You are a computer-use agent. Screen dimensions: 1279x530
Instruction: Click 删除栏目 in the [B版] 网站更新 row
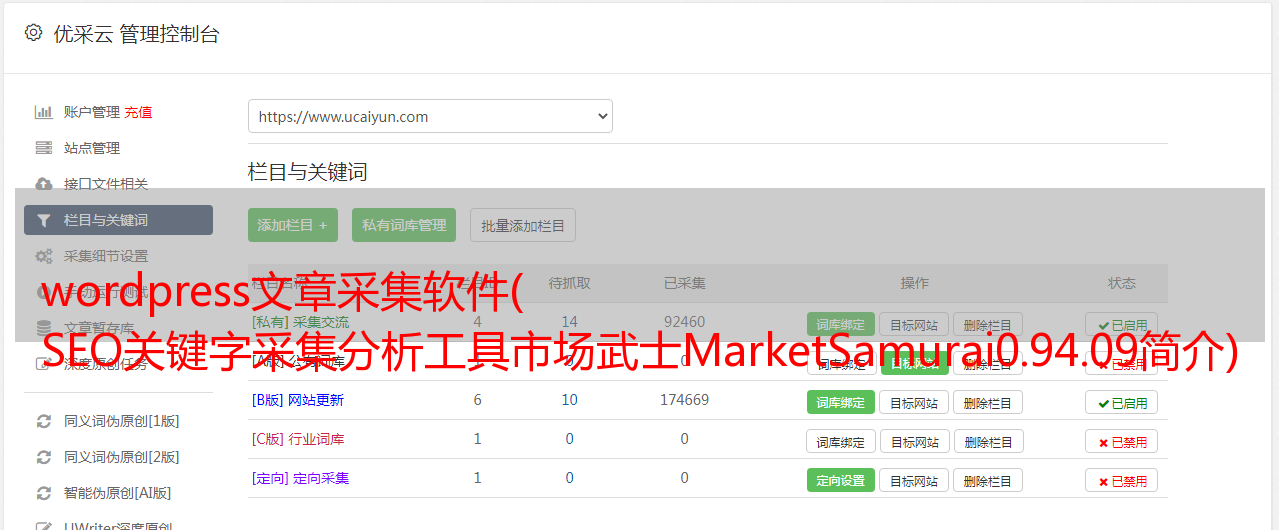pos(988,402)
